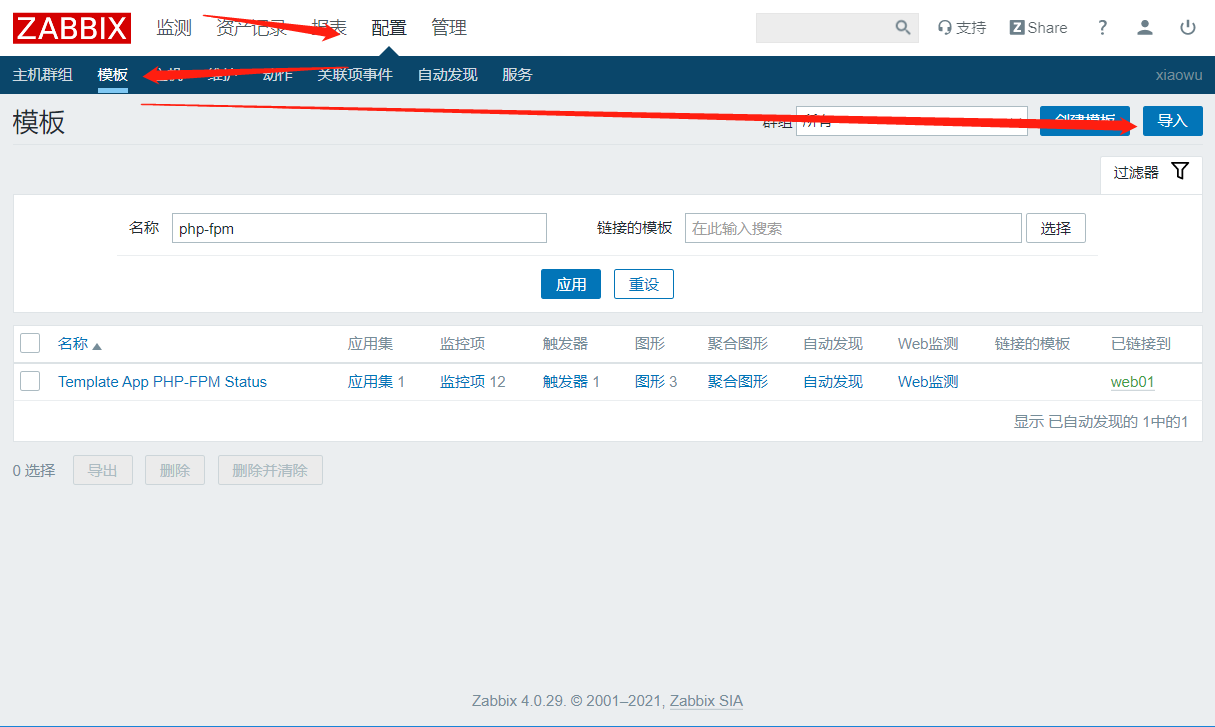Click the Zabbix logo
The image size is (1215, 727).
tap(72, 28)
